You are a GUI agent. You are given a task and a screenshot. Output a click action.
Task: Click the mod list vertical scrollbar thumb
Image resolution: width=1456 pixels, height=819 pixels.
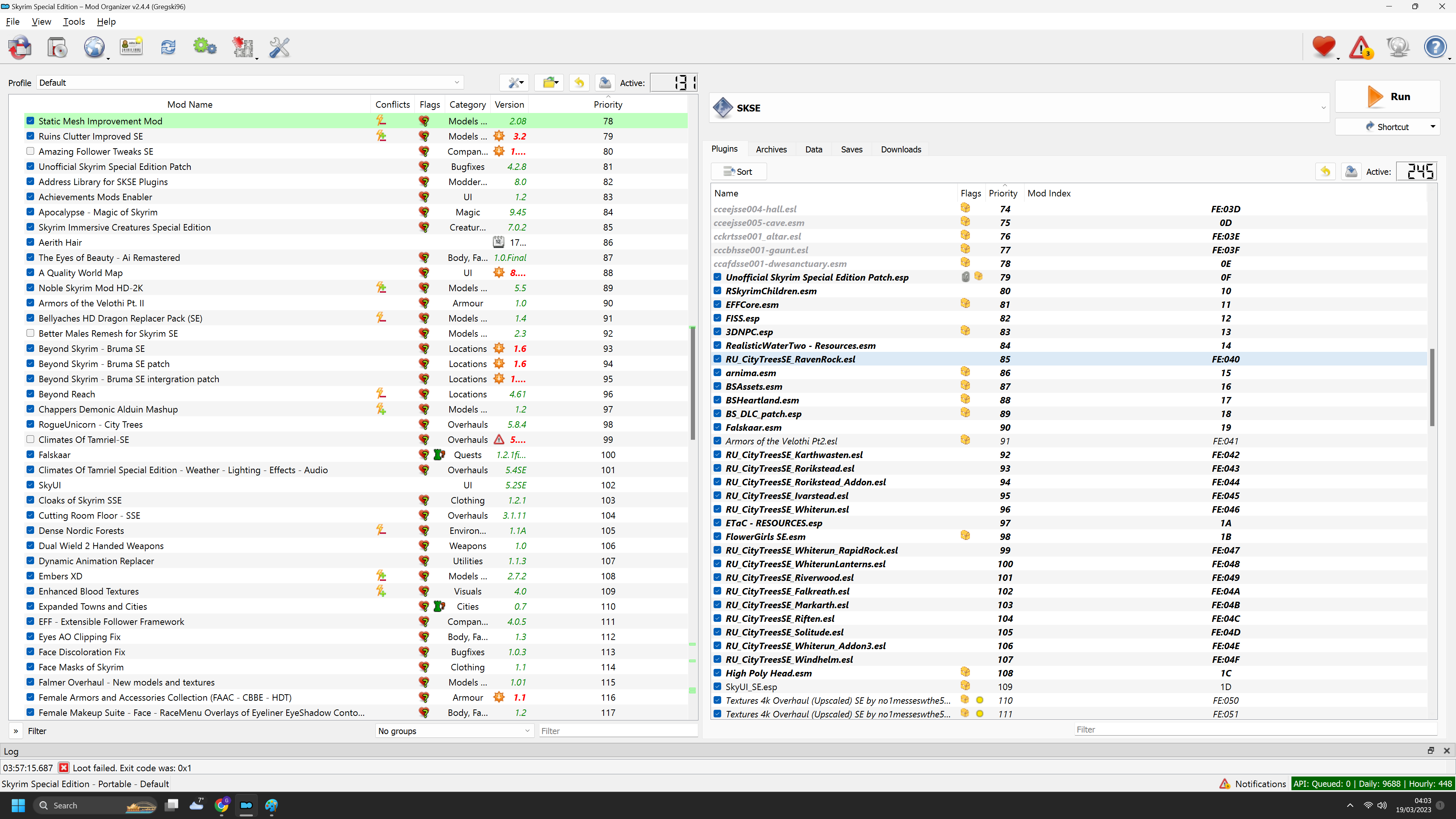[692, 383]
